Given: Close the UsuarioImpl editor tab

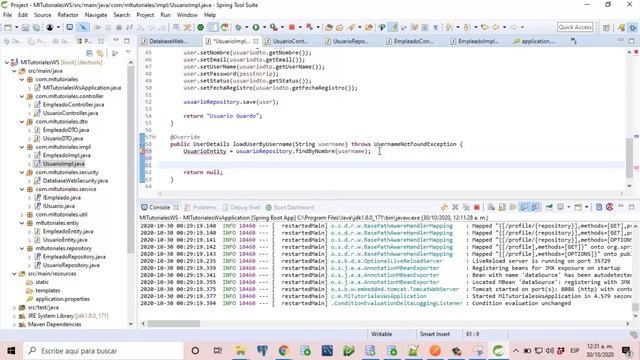Looking at the screenshot, I should coord(256,41).
